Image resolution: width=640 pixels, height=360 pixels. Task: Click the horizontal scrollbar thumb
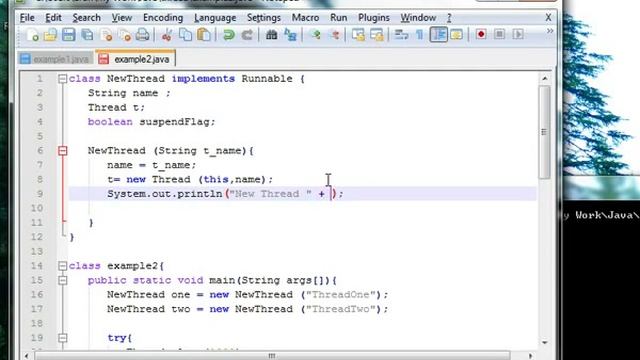272,356
